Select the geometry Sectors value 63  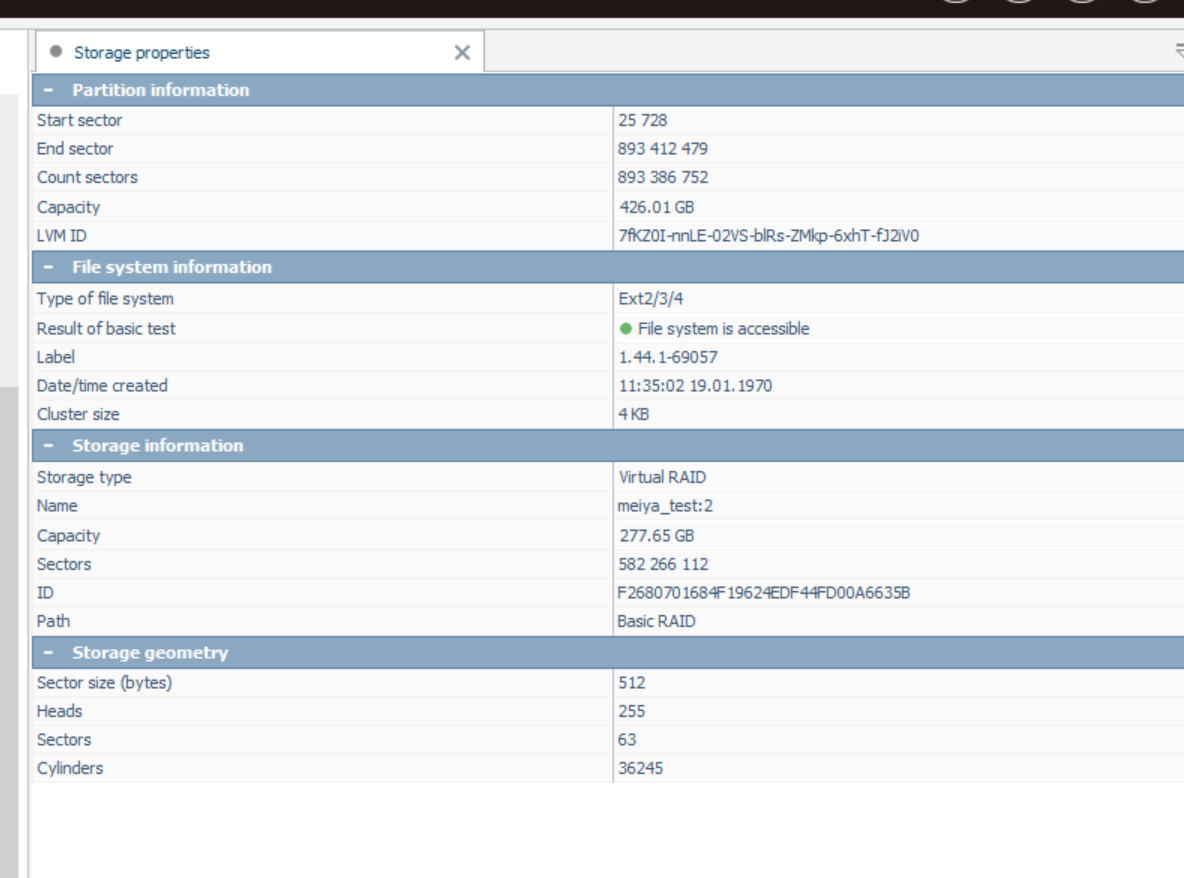click(x=627, y=740)
